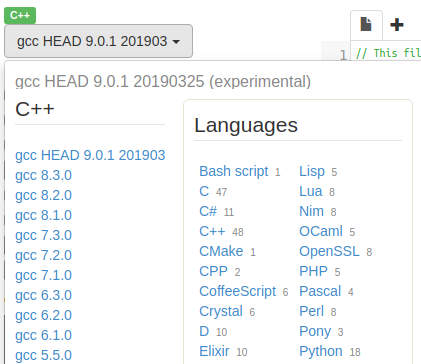Select gcc 6.2.0 compiler

coord(44,315)
